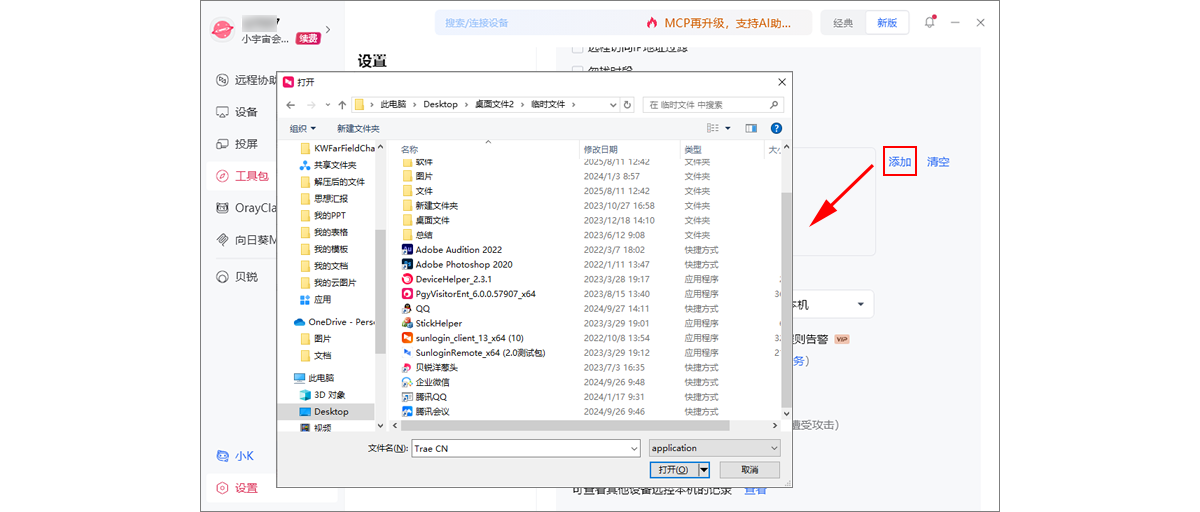Click the 续费 renewal badge
1200x512 pixels.
click(308, 39)
